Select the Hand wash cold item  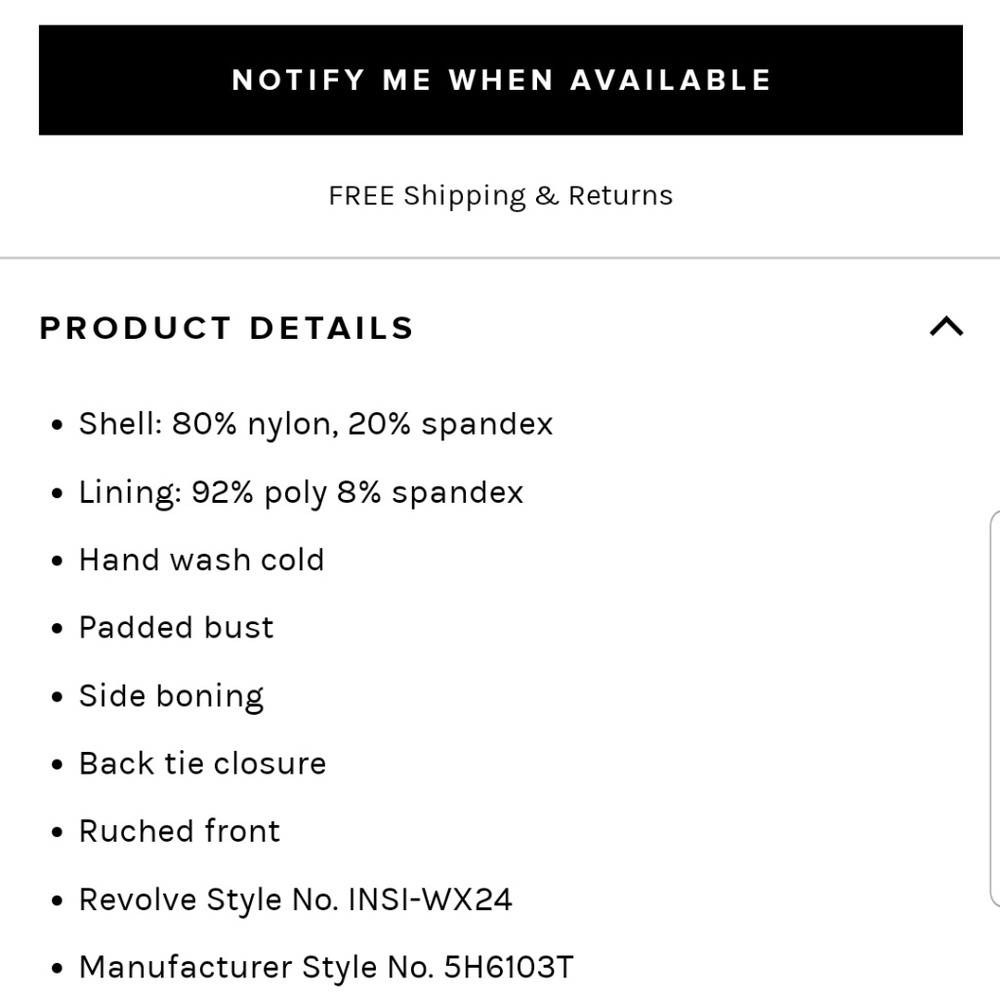point(202,560)
